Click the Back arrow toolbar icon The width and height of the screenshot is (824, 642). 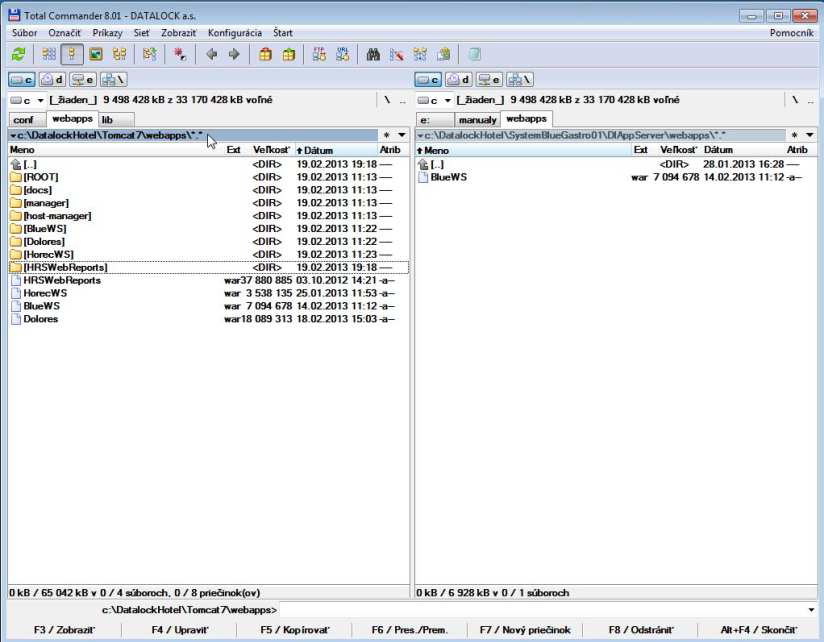tap(211, 54)
